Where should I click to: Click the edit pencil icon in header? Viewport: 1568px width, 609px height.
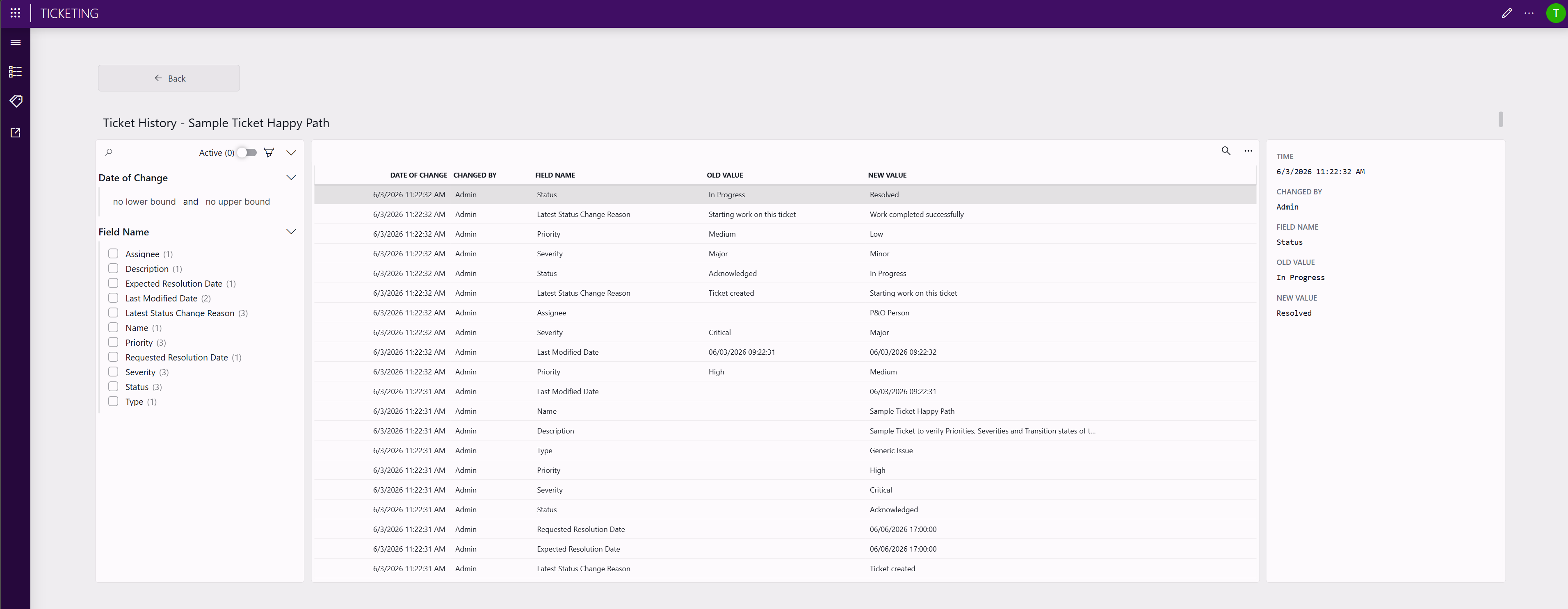click(1506, 13)
